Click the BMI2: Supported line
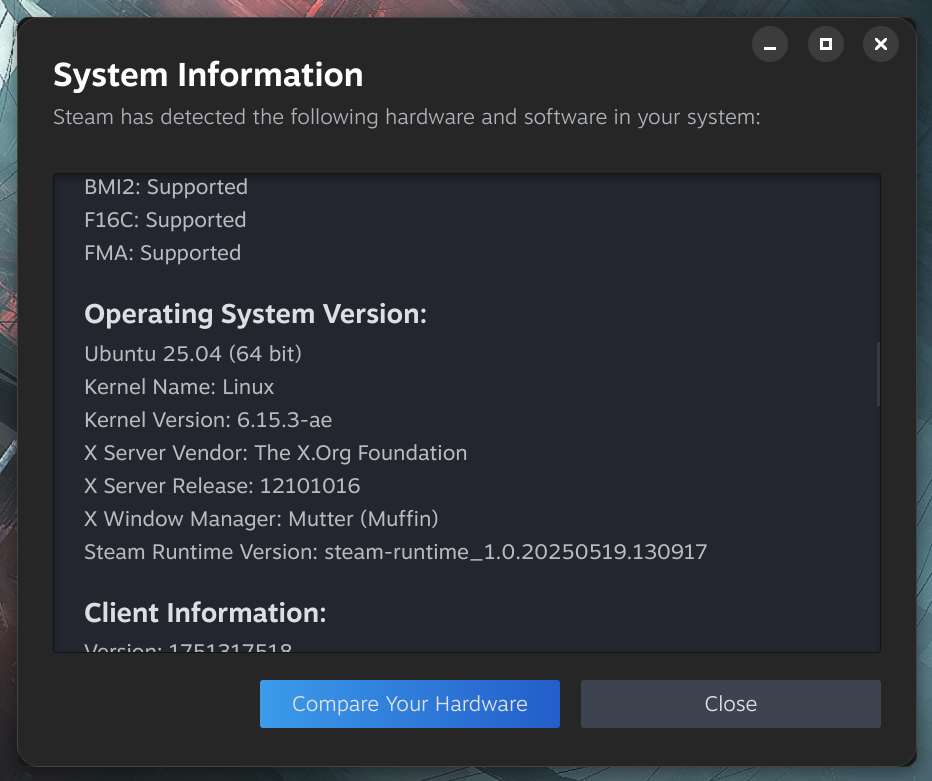Screen dimensions: 932x781 tap(166, 187)
